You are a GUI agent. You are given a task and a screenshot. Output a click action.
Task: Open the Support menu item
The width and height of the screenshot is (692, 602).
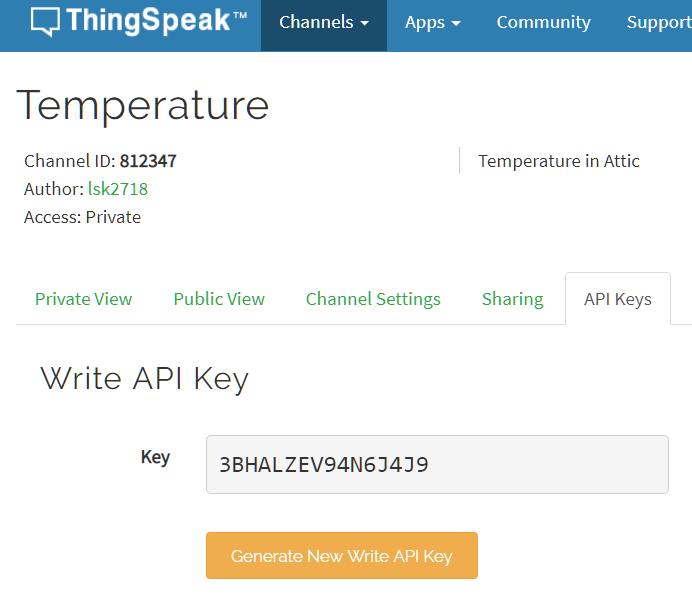pyautogui.click(x=659, y=23)
